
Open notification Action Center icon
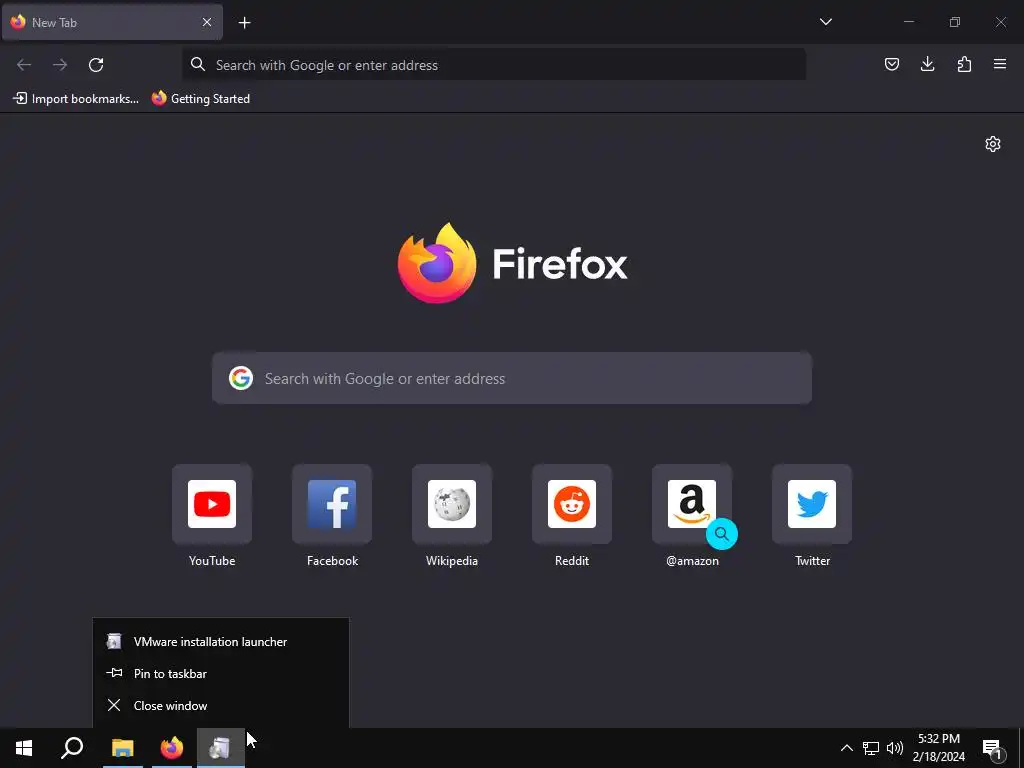point(992,749)
